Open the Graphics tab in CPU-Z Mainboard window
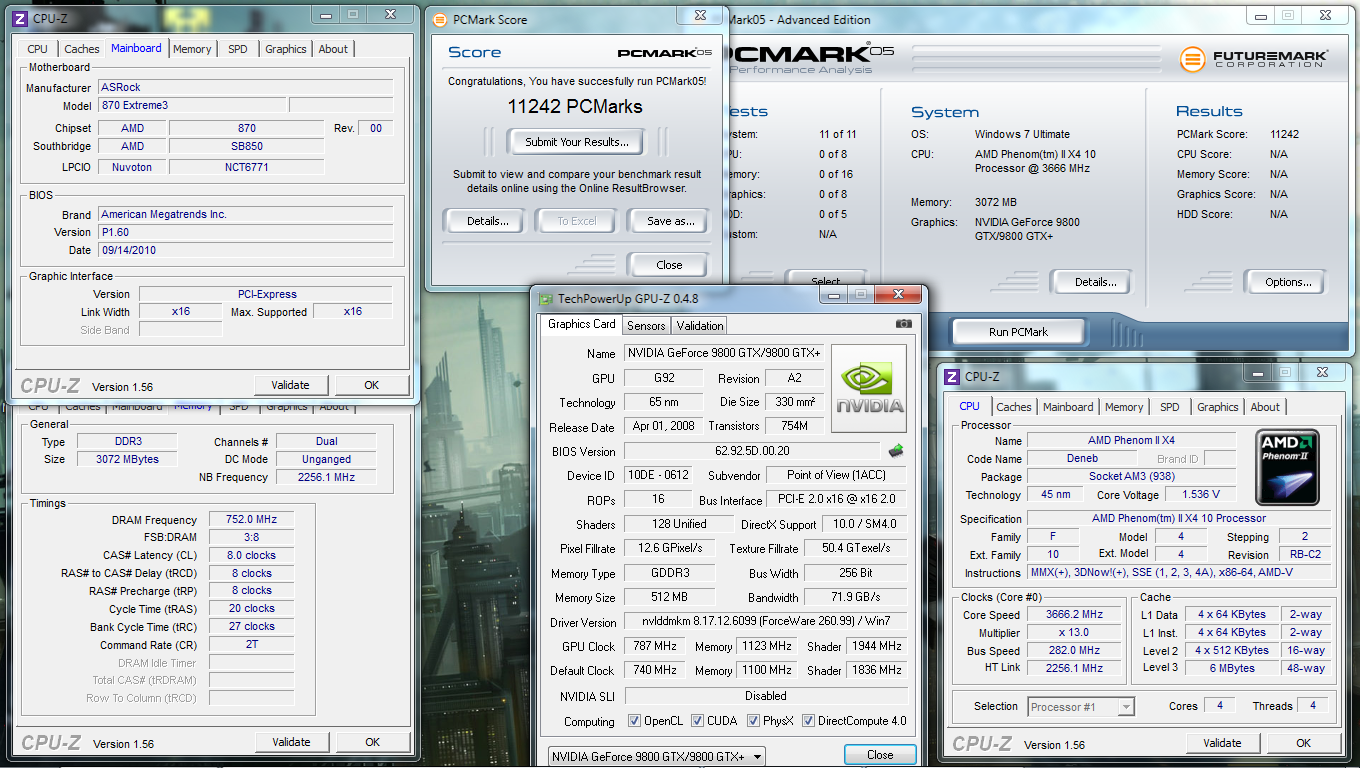Screen dimensions: 1360x768 click(286, 49)
